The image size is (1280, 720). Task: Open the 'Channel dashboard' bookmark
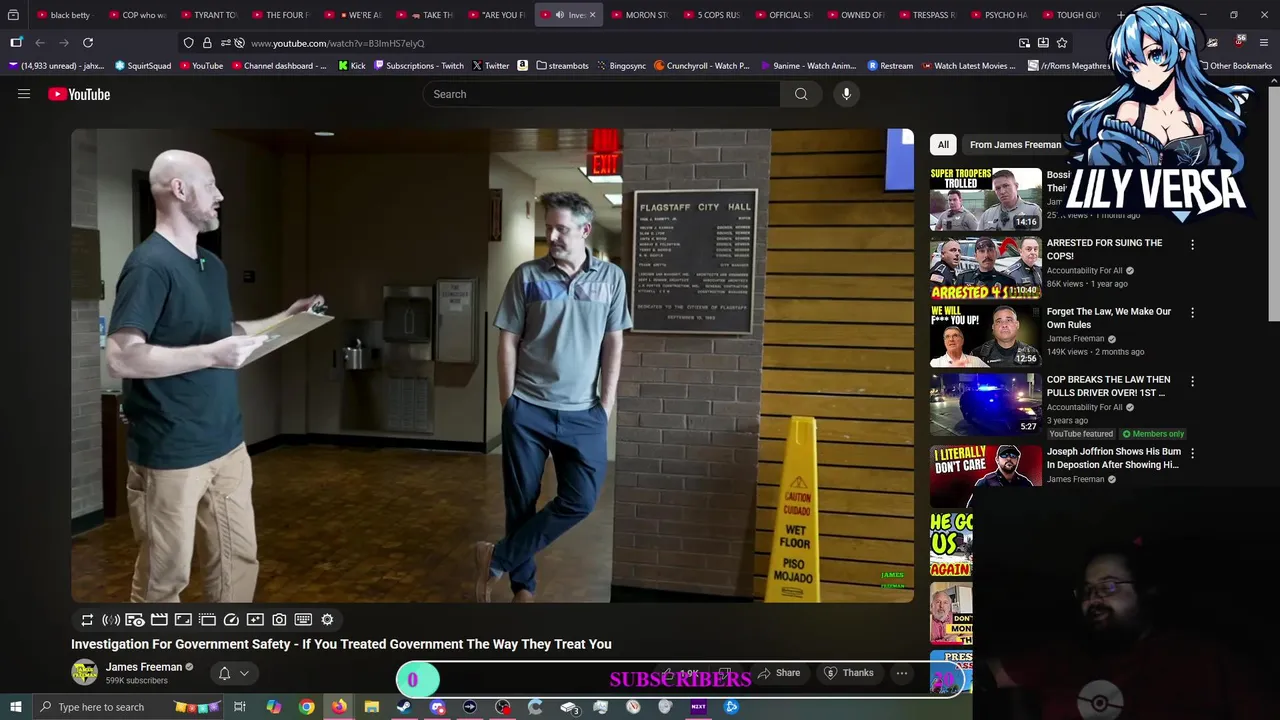coord(279,66)
